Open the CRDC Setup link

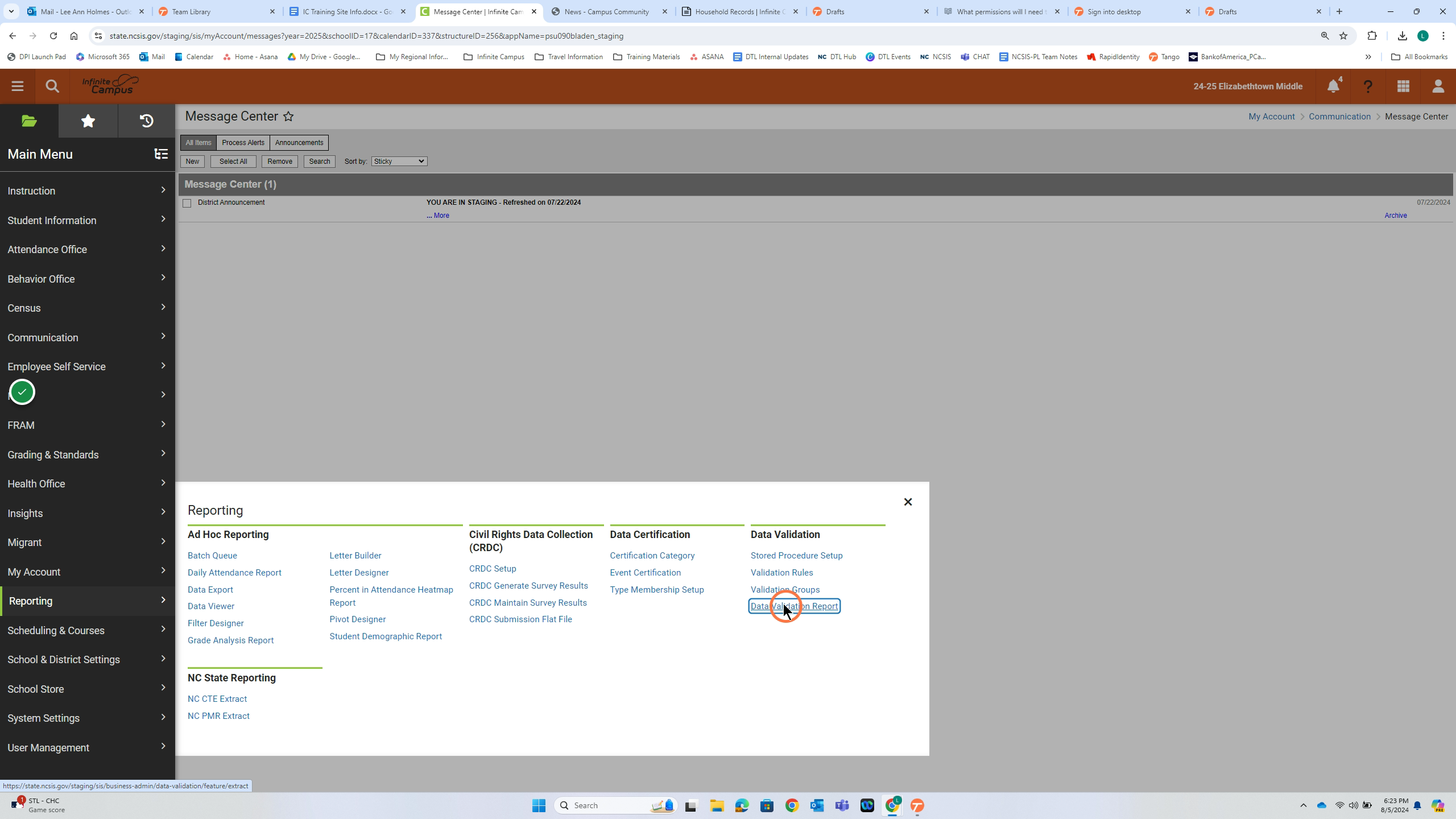click(493, 569)
